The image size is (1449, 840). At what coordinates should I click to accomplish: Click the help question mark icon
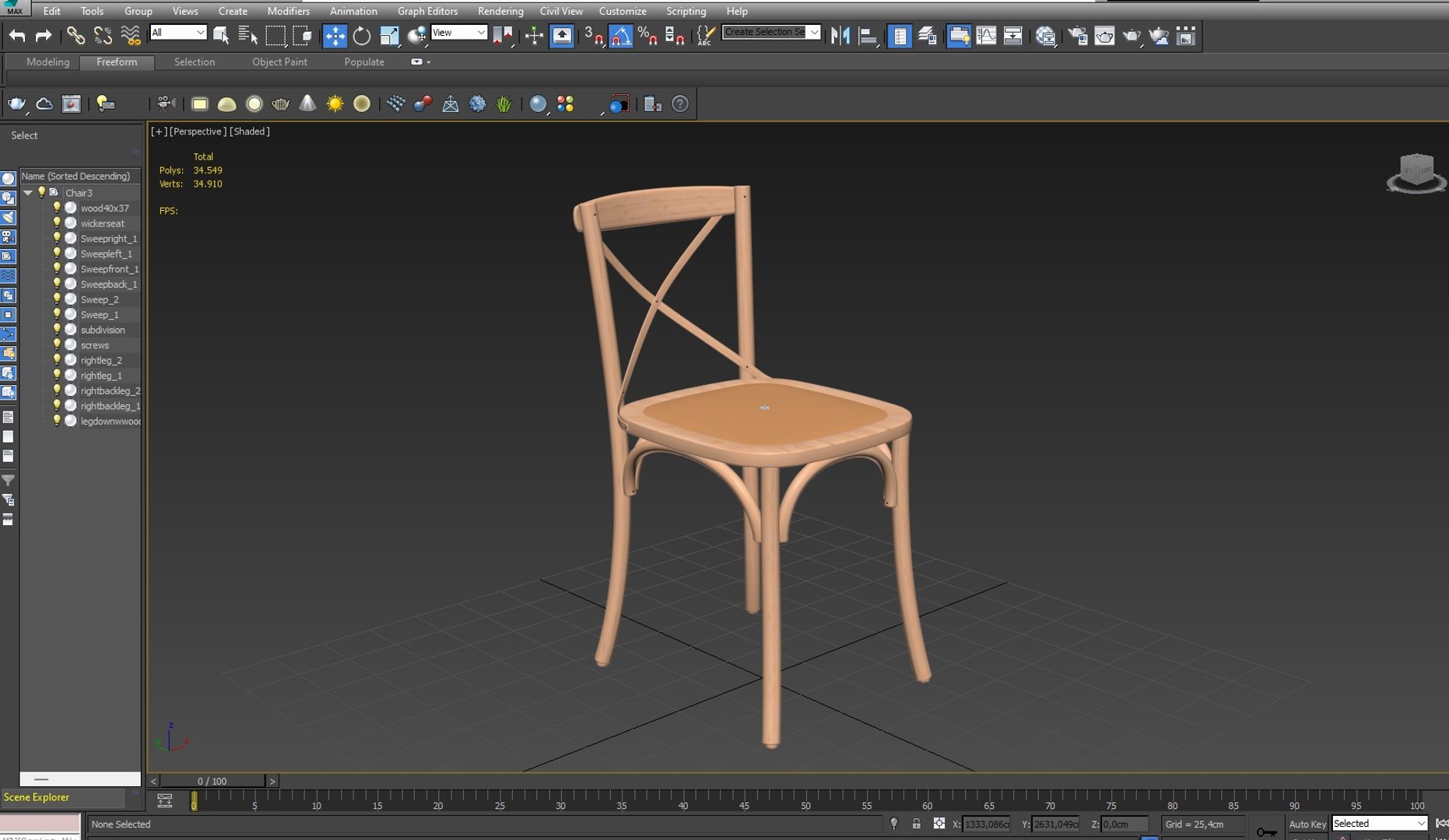(x=680, y=104)
